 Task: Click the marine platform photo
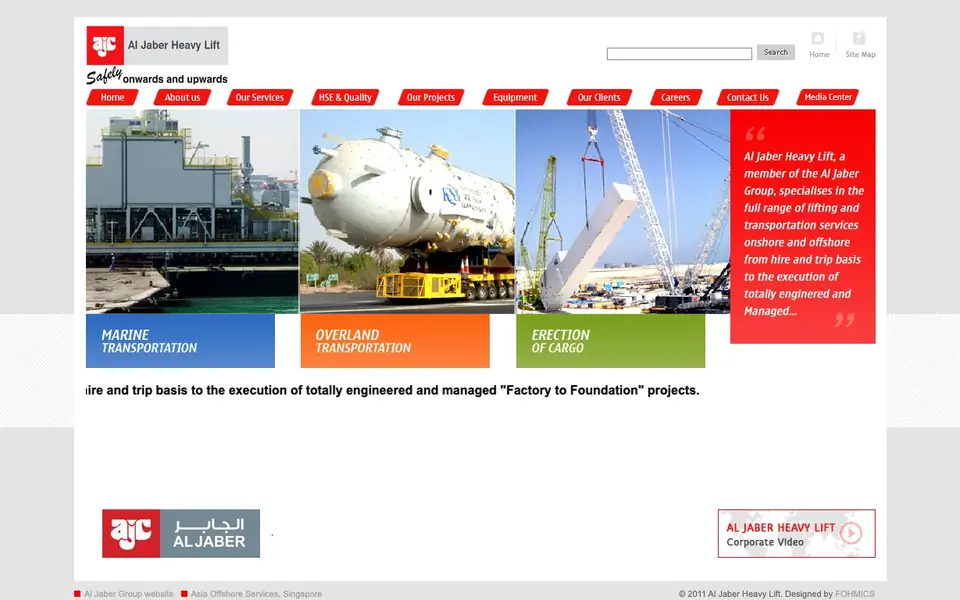pyautogui.click(x=192, y=212)
